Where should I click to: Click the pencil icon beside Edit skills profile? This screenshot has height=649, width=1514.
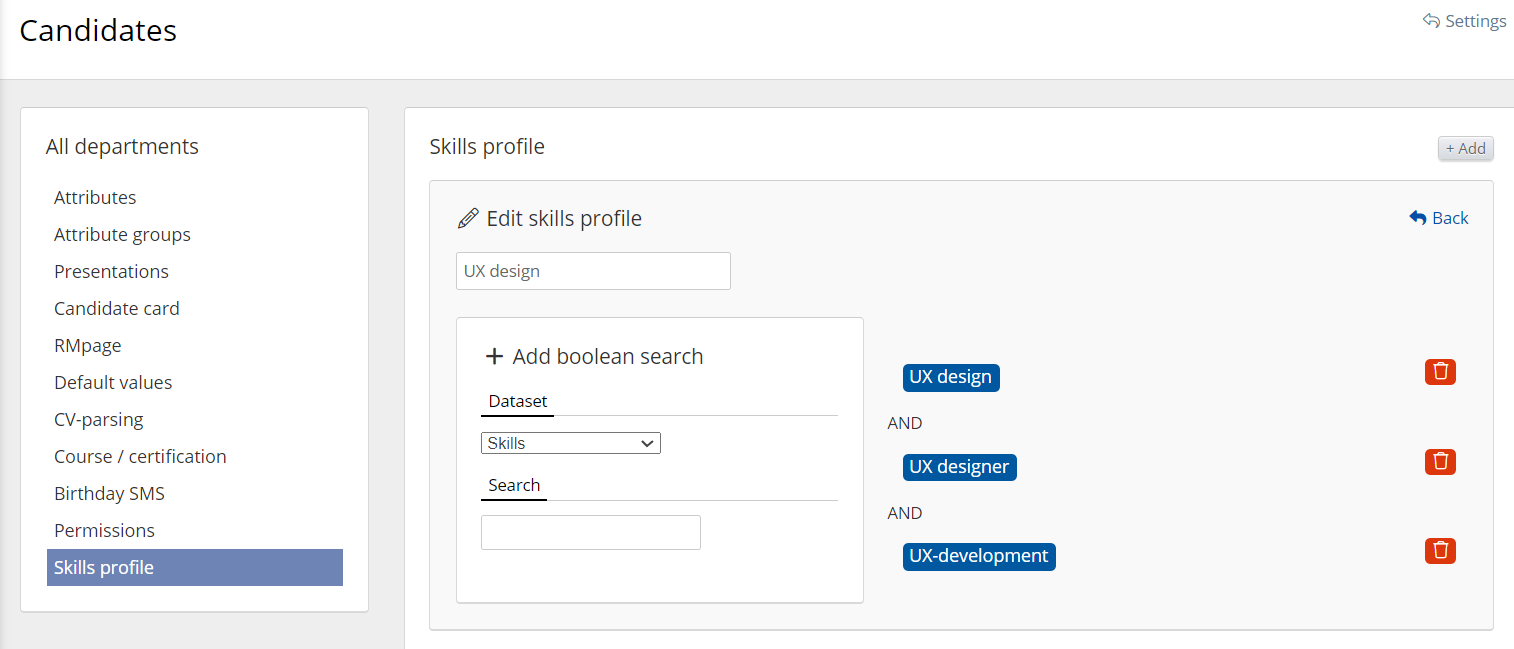click(x=467, y=219)
